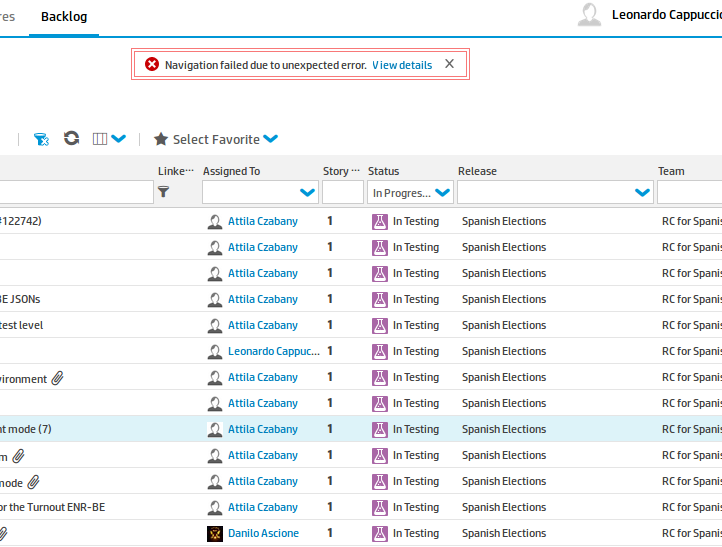
Task: Click the Status column header
Action: 384,171
